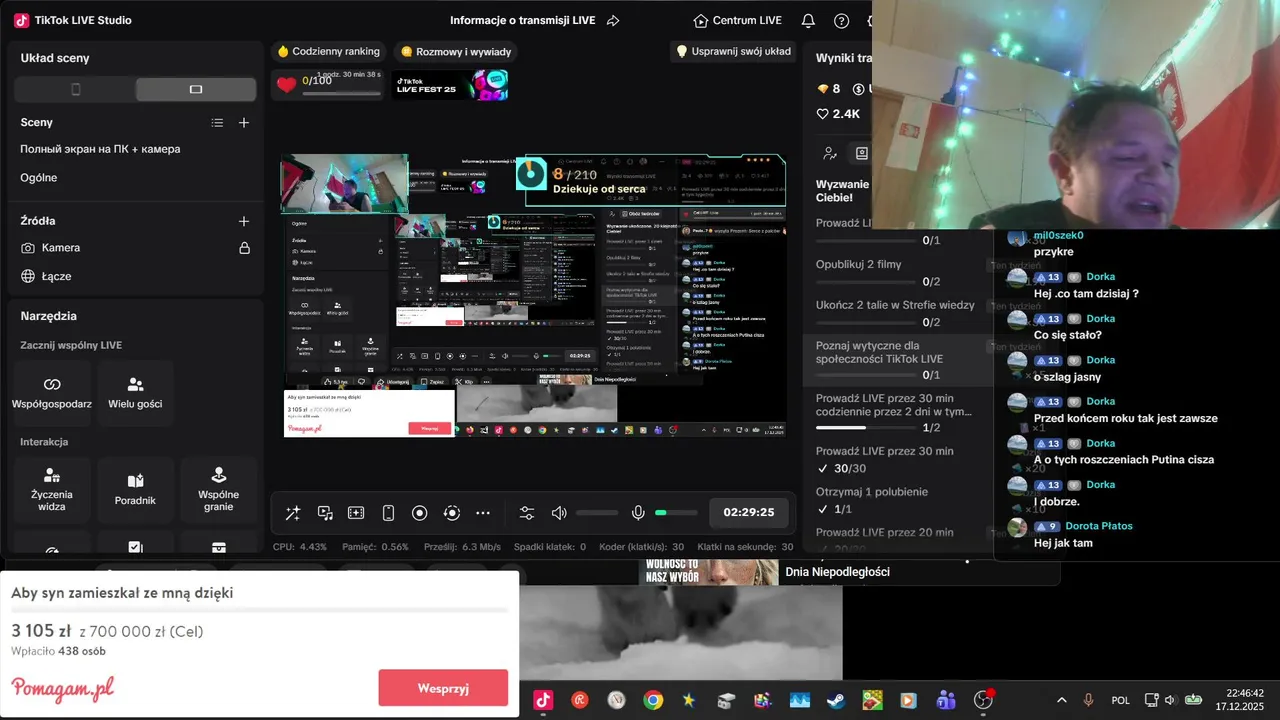Viewport: 1280px width, 720px height.
Task: Open the help question mark icon
Action: point(842,20)
